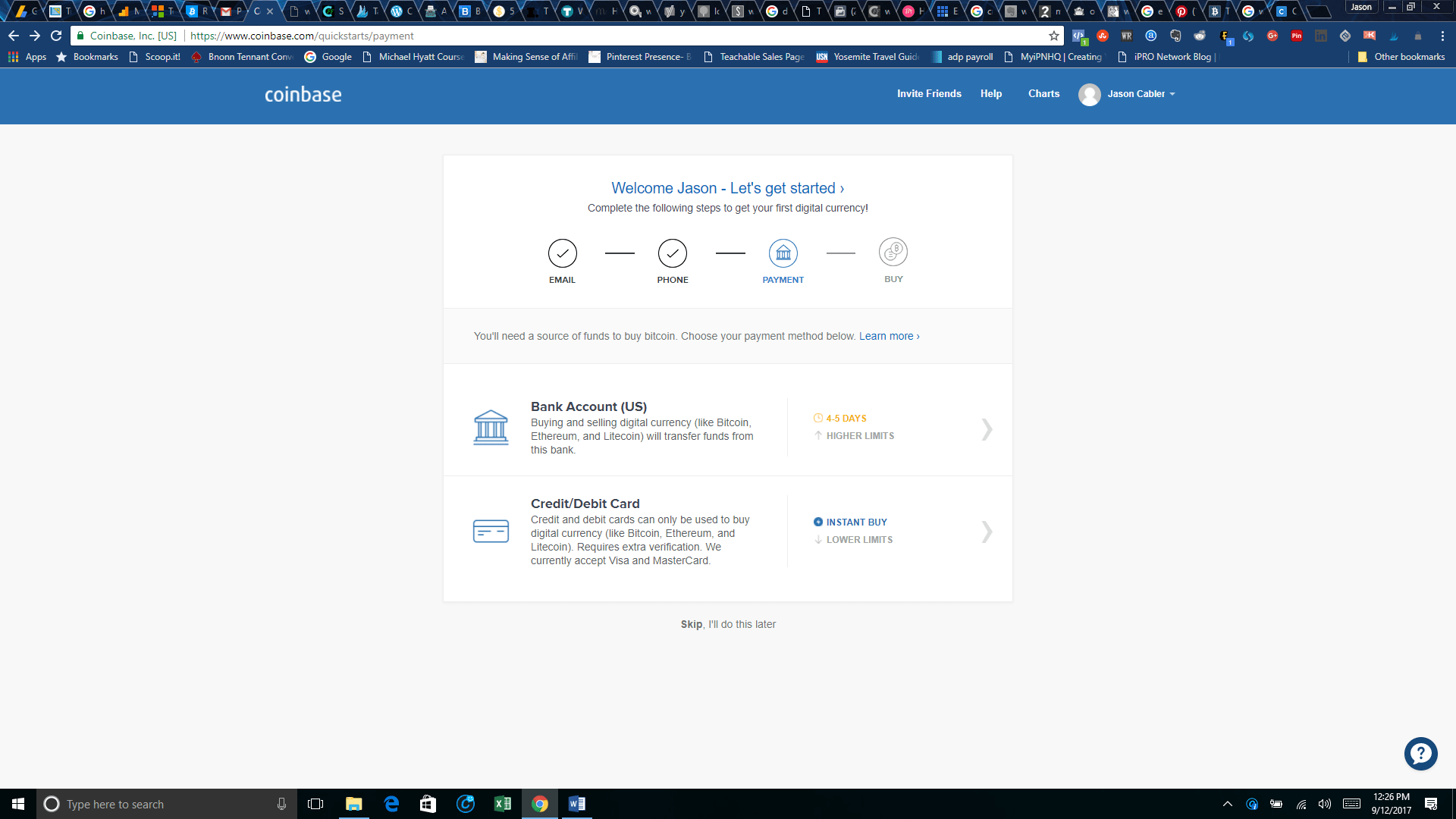Launch Microsoft Edge from taskbar
Viewport: 1456px width, 819px height.
tap(391, 804)
